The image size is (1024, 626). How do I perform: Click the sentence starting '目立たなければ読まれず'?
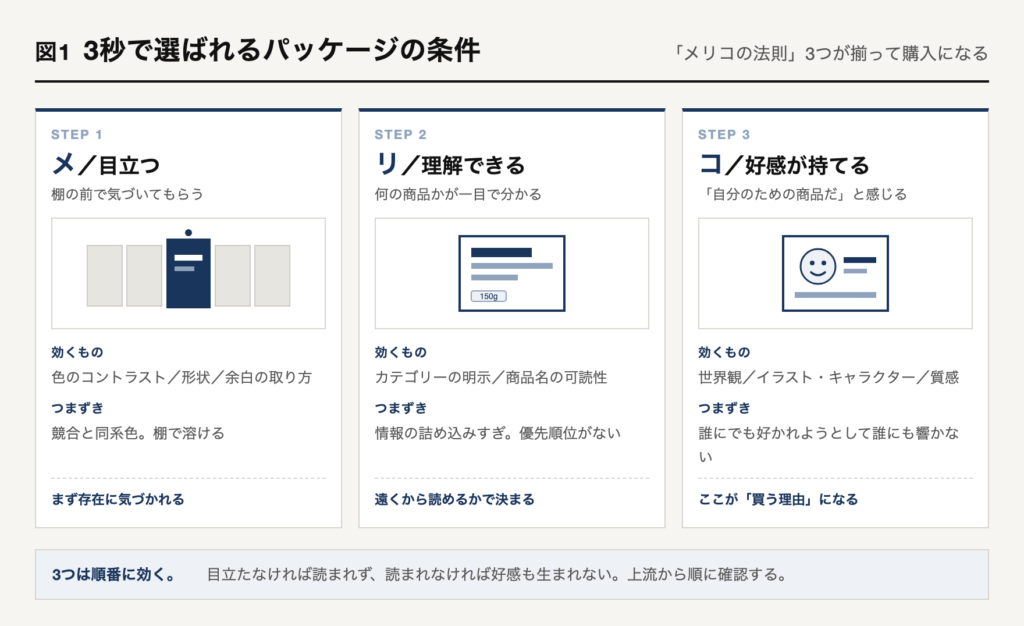point(497,574)
